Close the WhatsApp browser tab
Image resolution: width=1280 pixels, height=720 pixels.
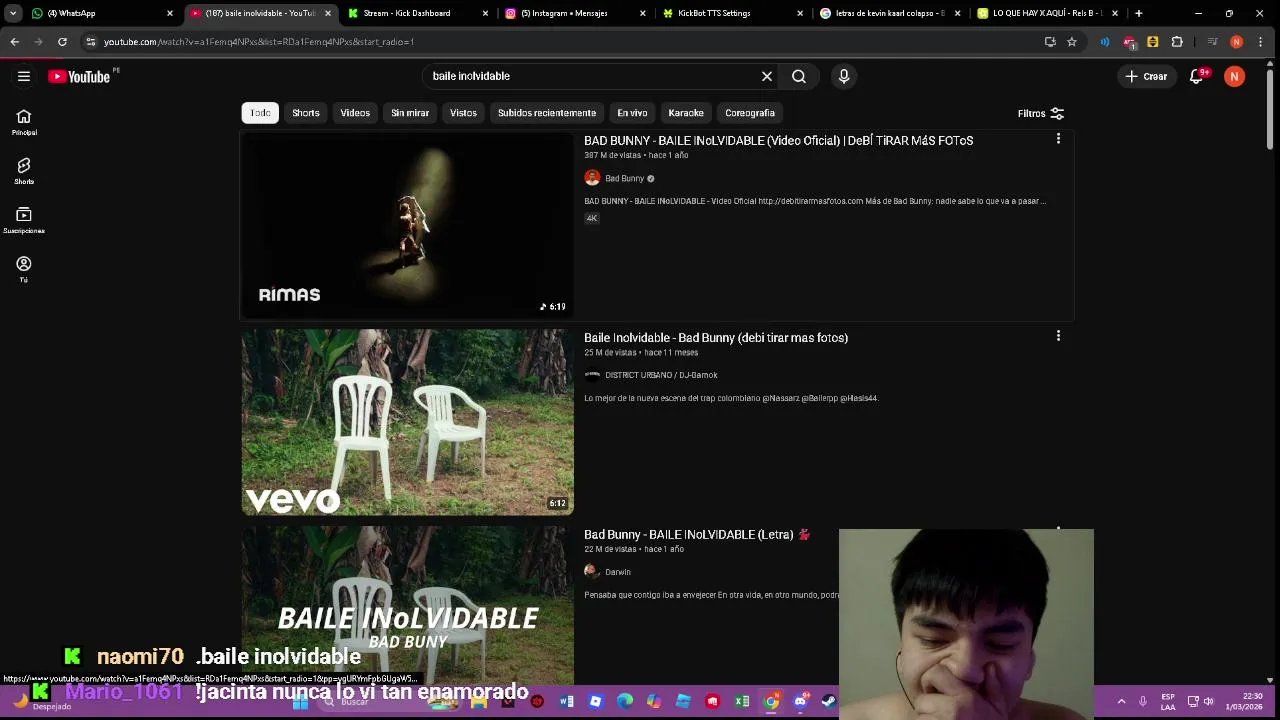pyautogui.click(x=170, y=13)
